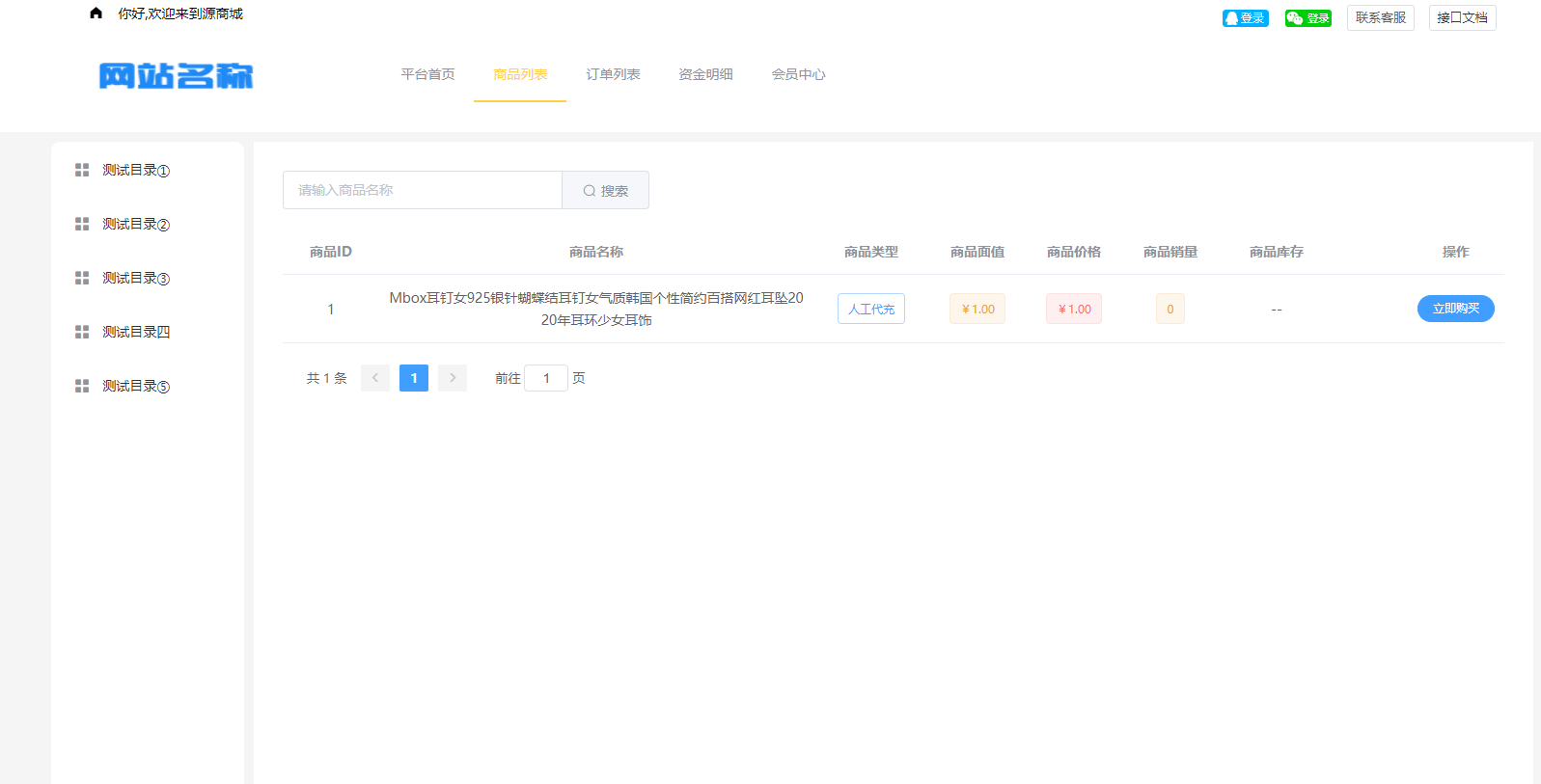Click 立即购买 for the Mbox earrings

coord(1455,309)
